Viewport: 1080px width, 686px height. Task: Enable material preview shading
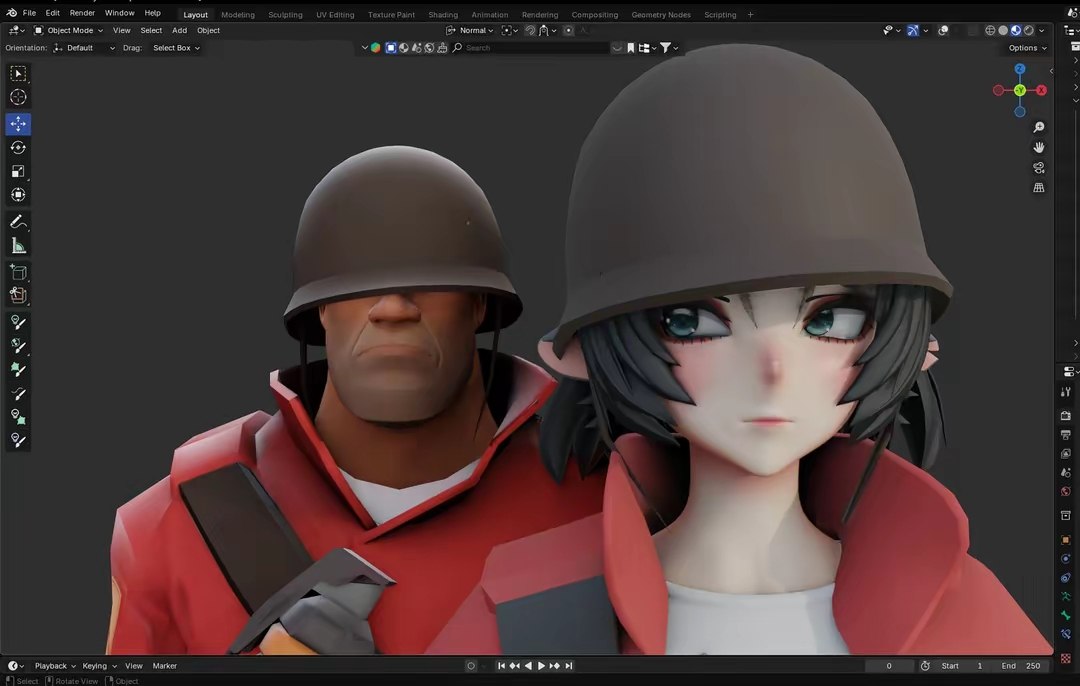tap(1016, 30)
